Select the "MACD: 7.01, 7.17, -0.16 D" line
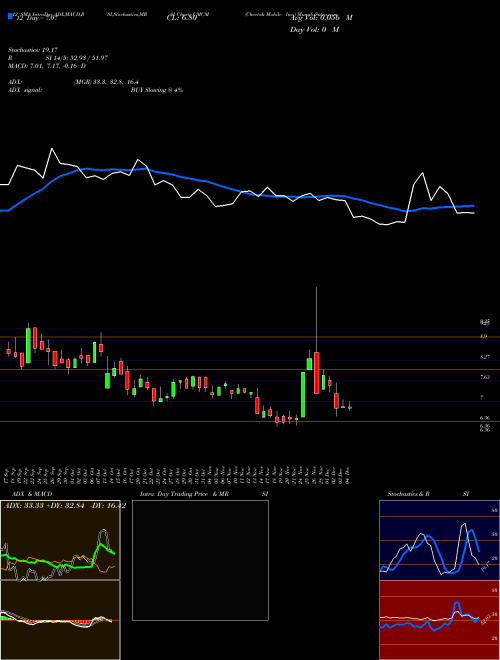Viewport: 500px width, 660px height. pyautogui.click(x=47, y=66)
